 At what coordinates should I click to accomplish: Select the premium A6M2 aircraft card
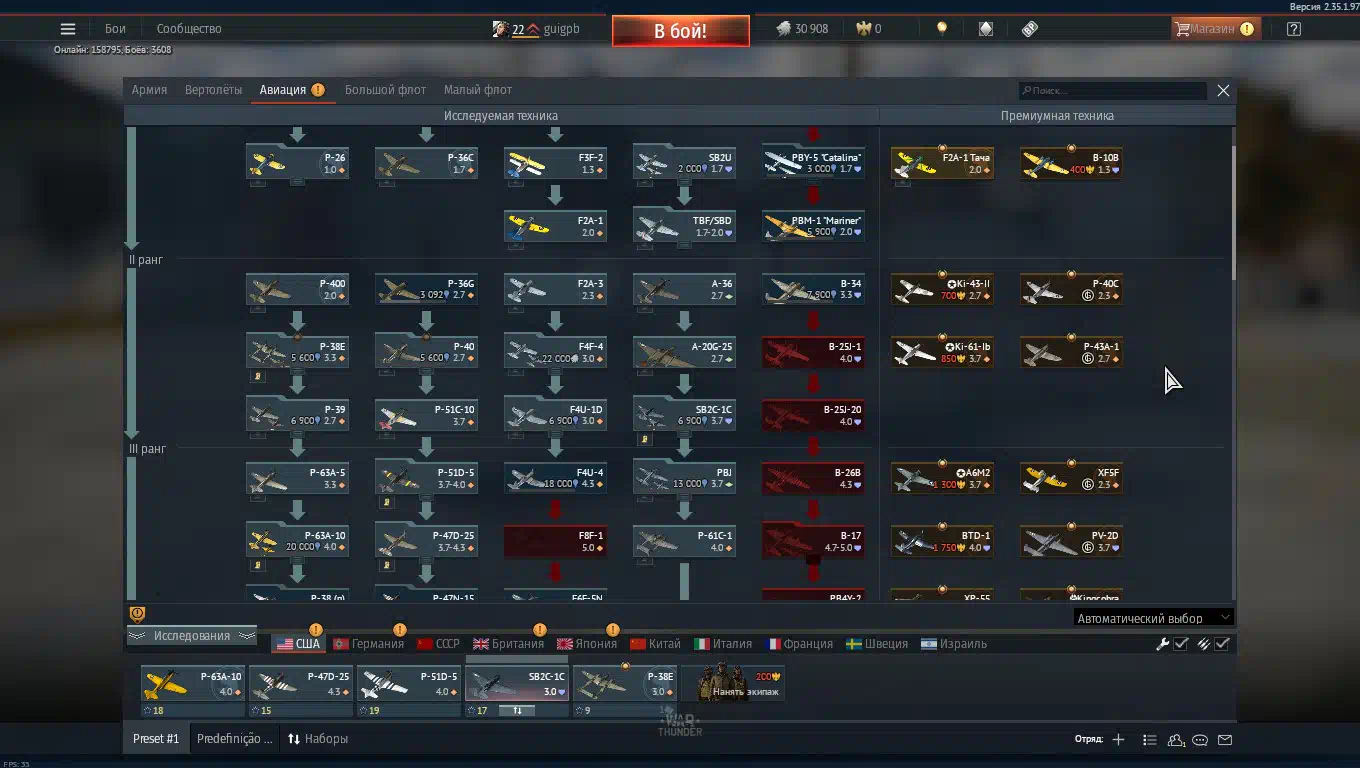942,478
